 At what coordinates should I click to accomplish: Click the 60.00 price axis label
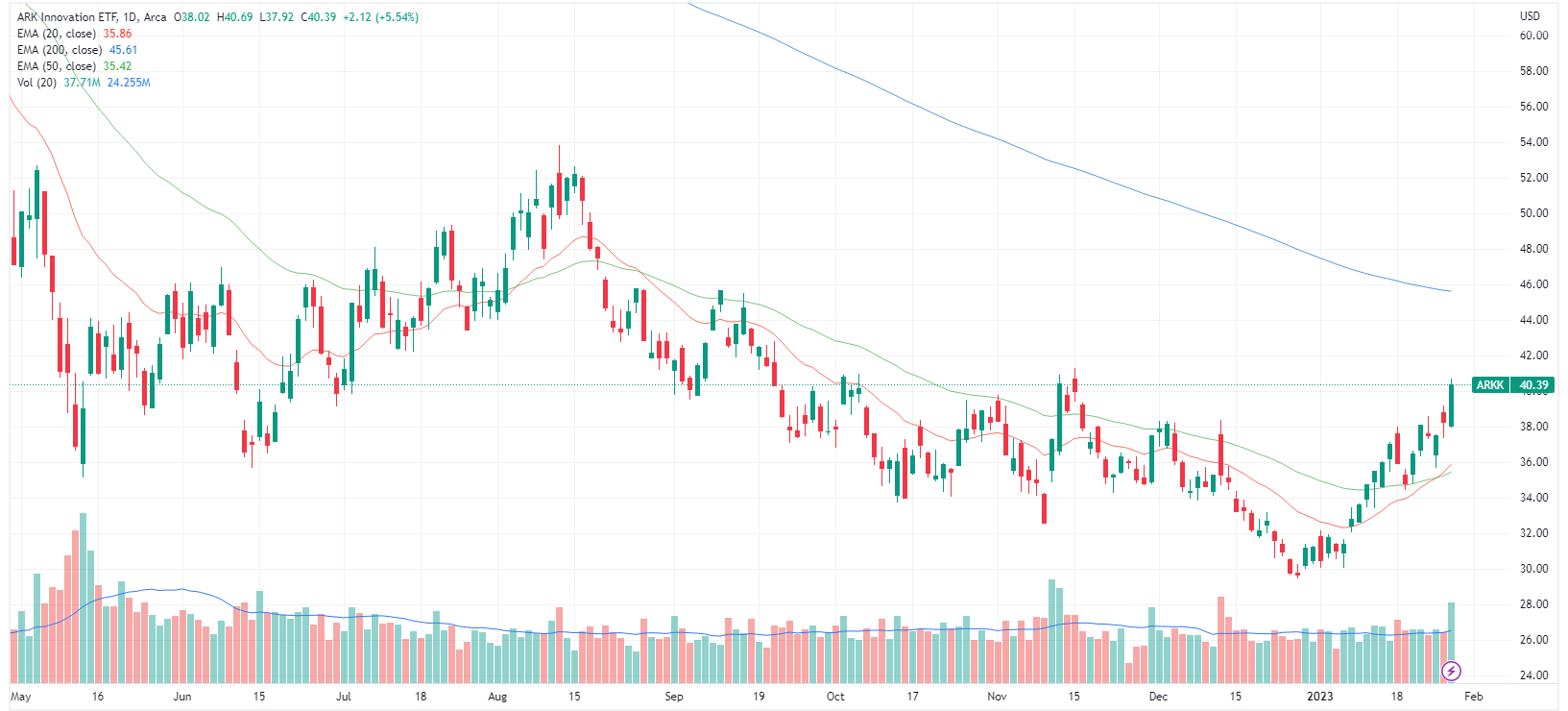pyautogui.click(x=1533, y=36)
